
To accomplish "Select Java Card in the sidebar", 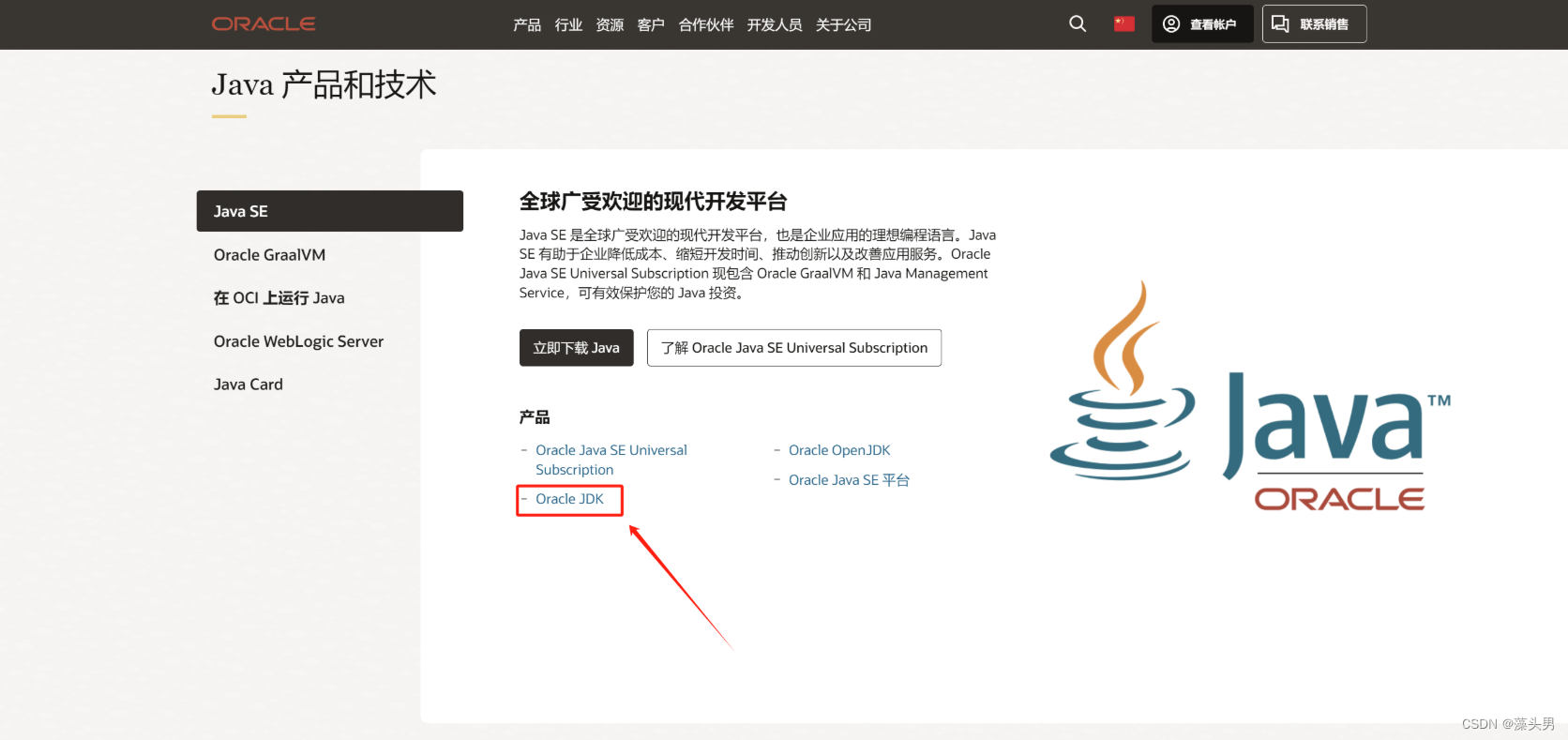I will click(x=248, y=385).
